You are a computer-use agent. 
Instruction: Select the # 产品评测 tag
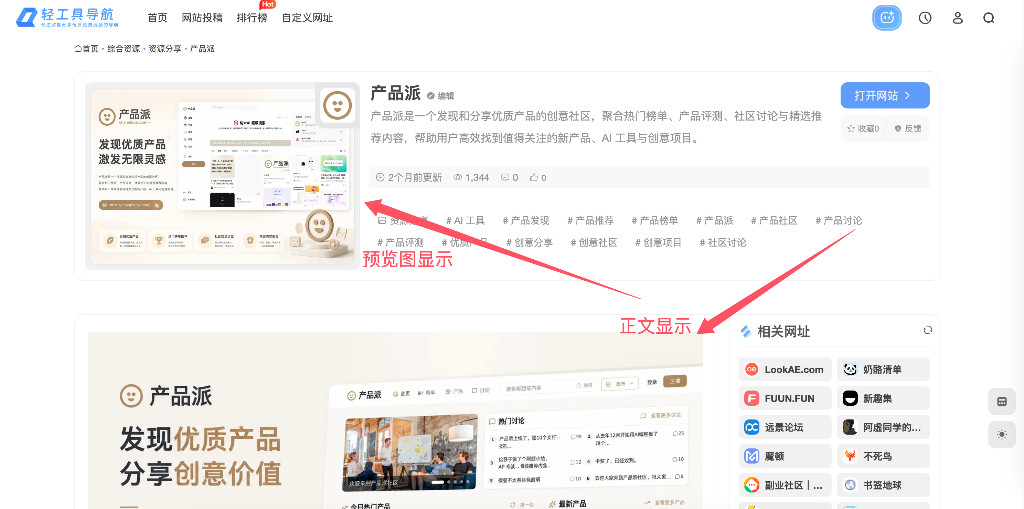pos(400,242)
